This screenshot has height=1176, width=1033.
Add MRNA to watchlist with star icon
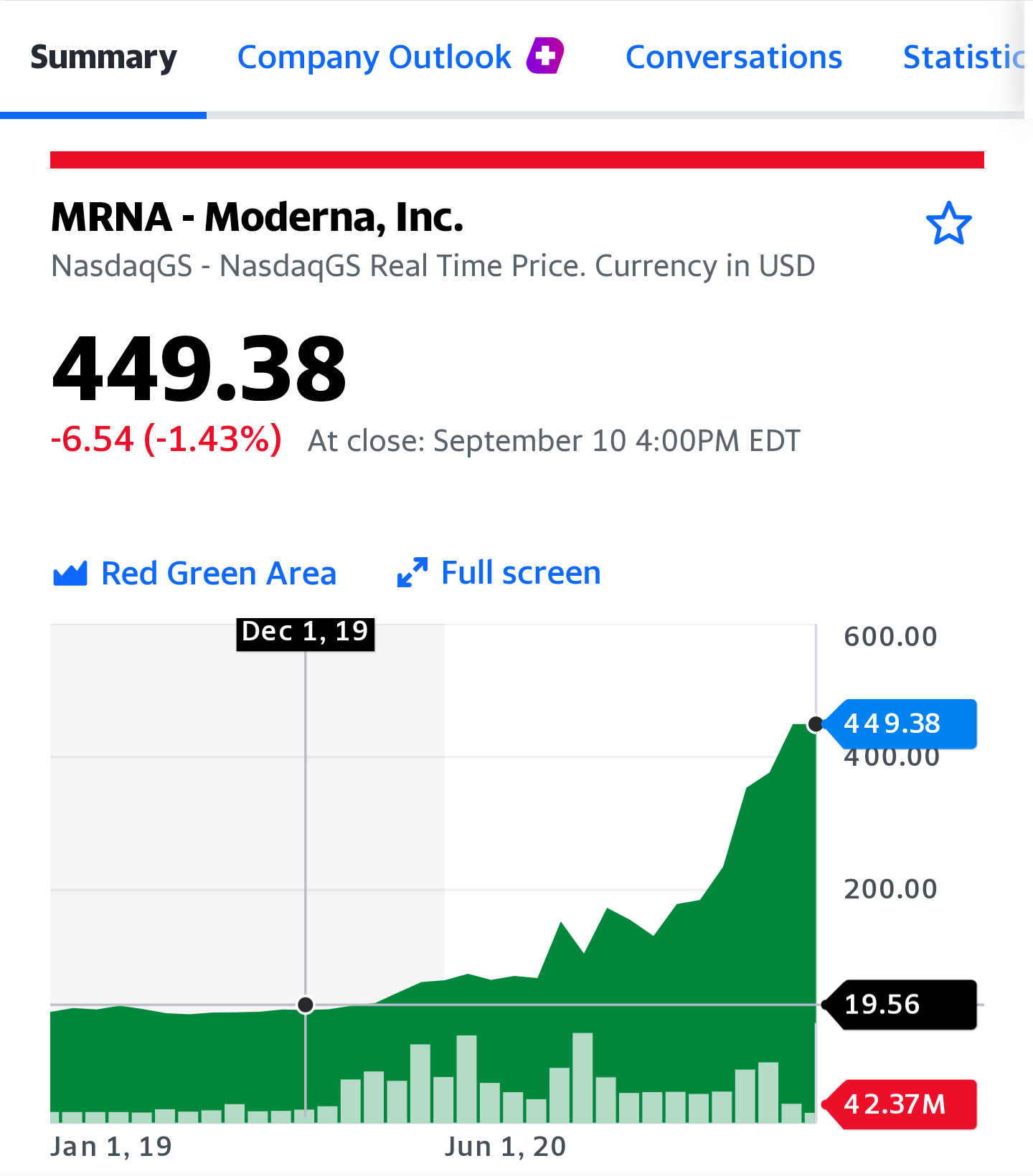pyautogui.click(x=948, y=224)
